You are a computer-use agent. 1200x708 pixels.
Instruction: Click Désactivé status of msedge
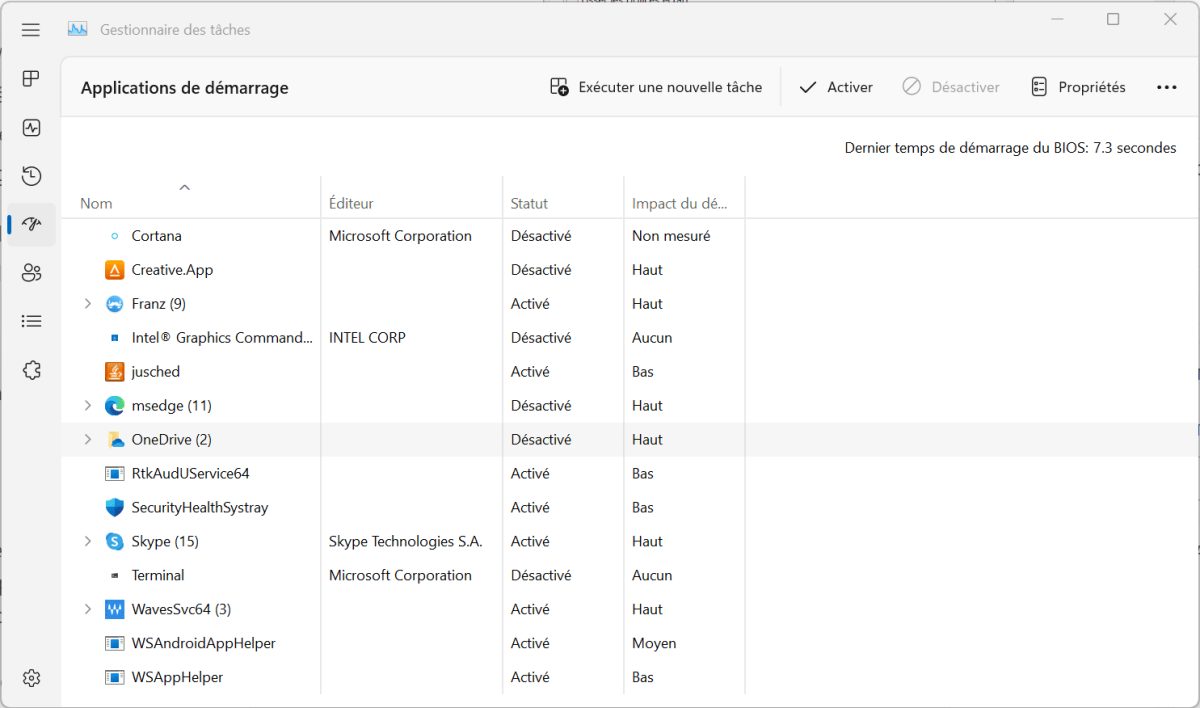click(x=541, y=406)
